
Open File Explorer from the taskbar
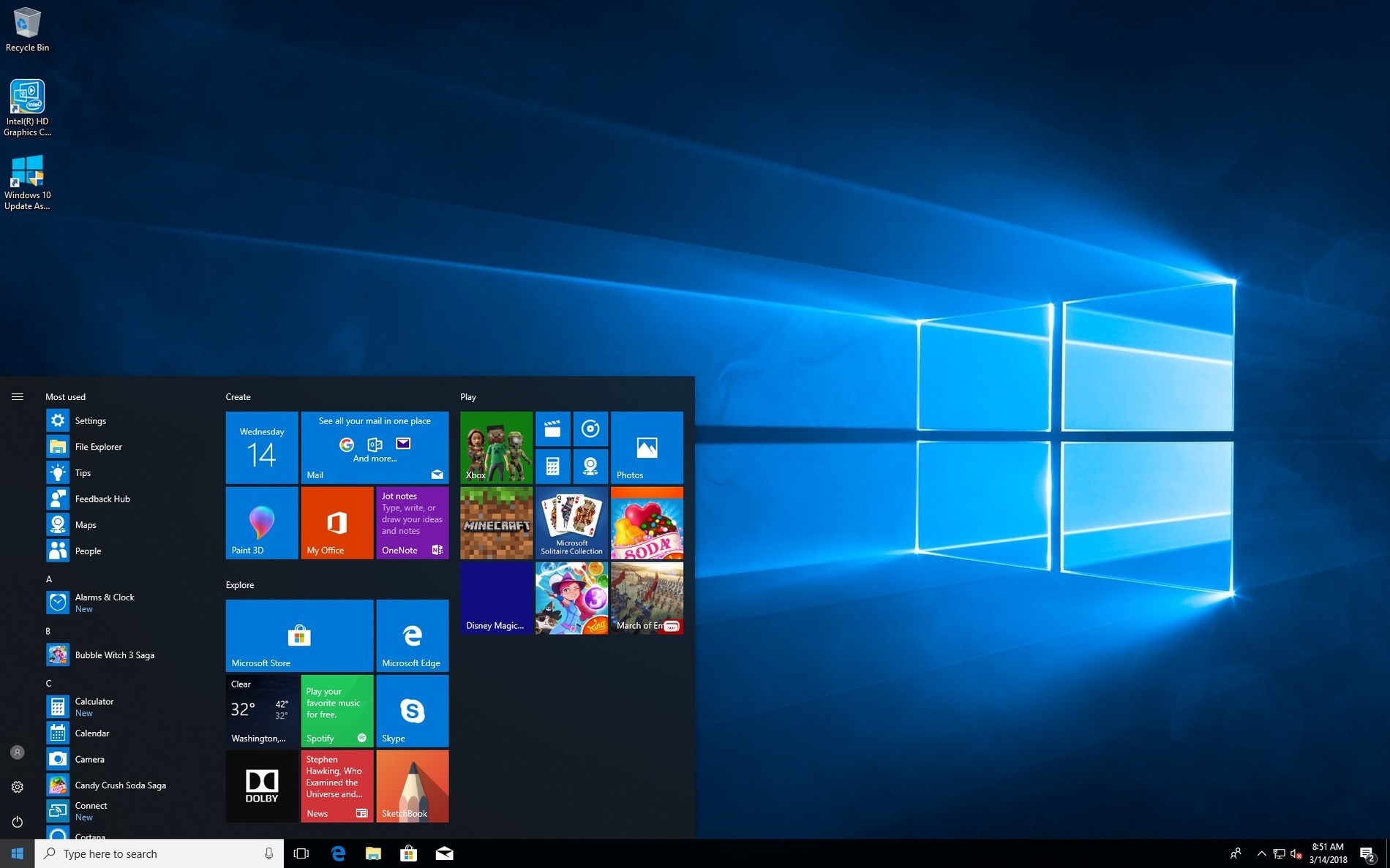[x=373, y=853]
